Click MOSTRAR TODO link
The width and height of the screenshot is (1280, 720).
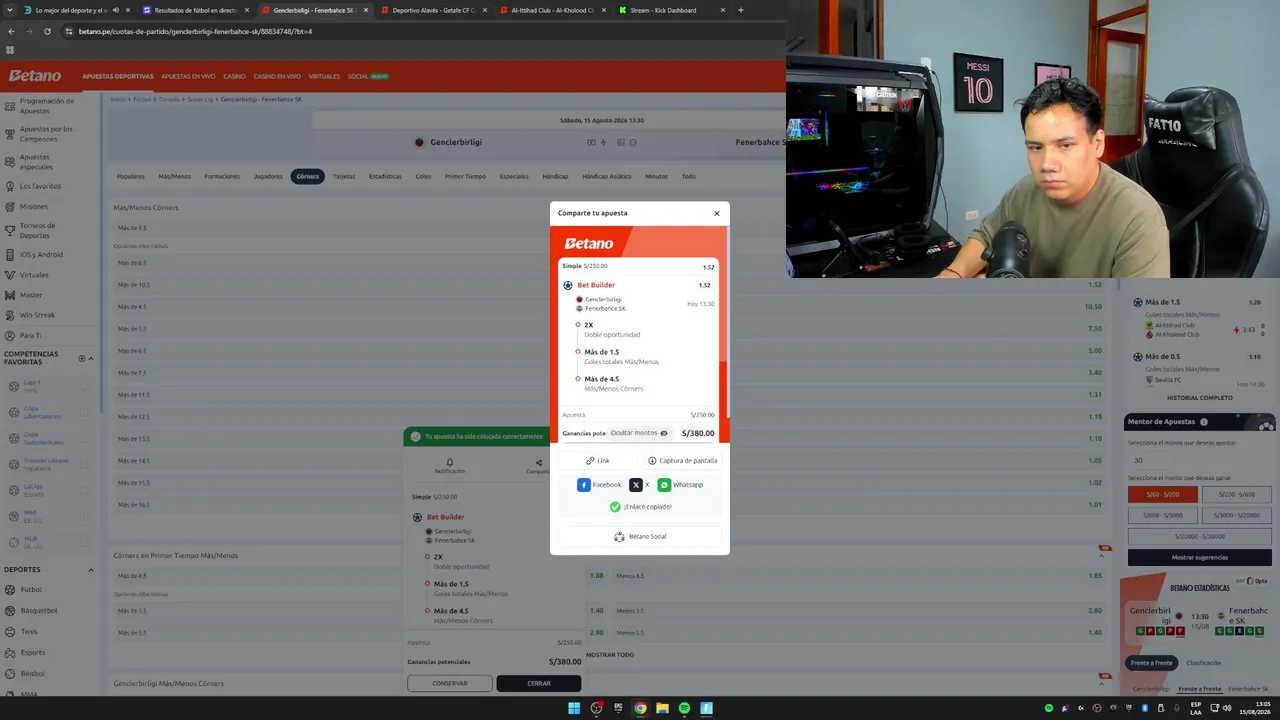point(610,655)
